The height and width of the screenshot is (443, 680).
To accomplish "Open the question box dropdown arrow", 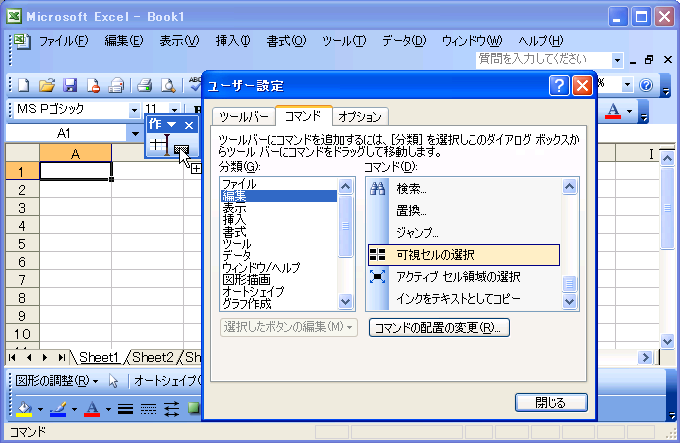I will tap(617, 60).
